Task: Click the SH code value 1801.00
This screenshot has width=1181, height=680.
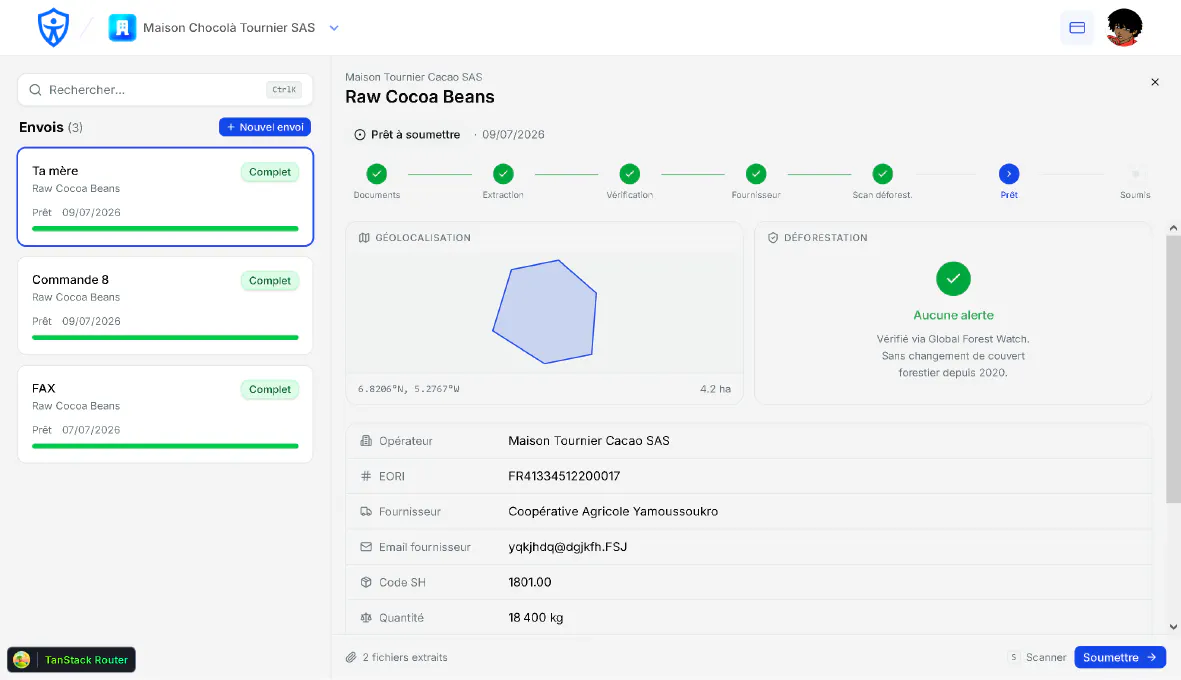Action: click(529, 582)
